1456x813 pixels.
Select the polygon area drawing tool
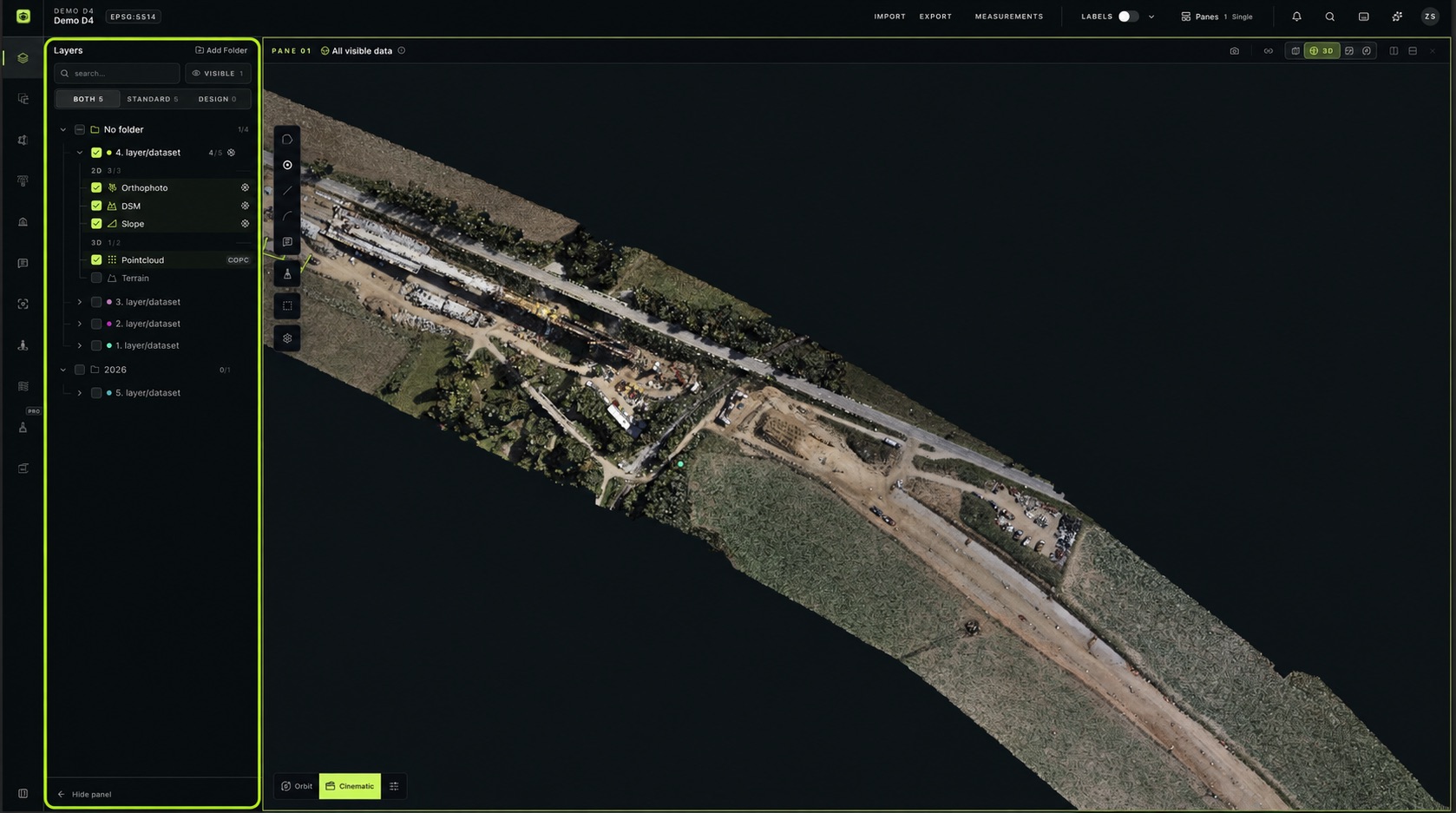[287, 139]
